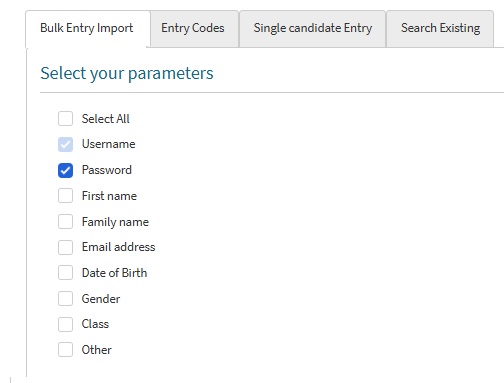This screenshot has width=504, height=383.
Task: Enable the First name checkbox
Action: 65,196
